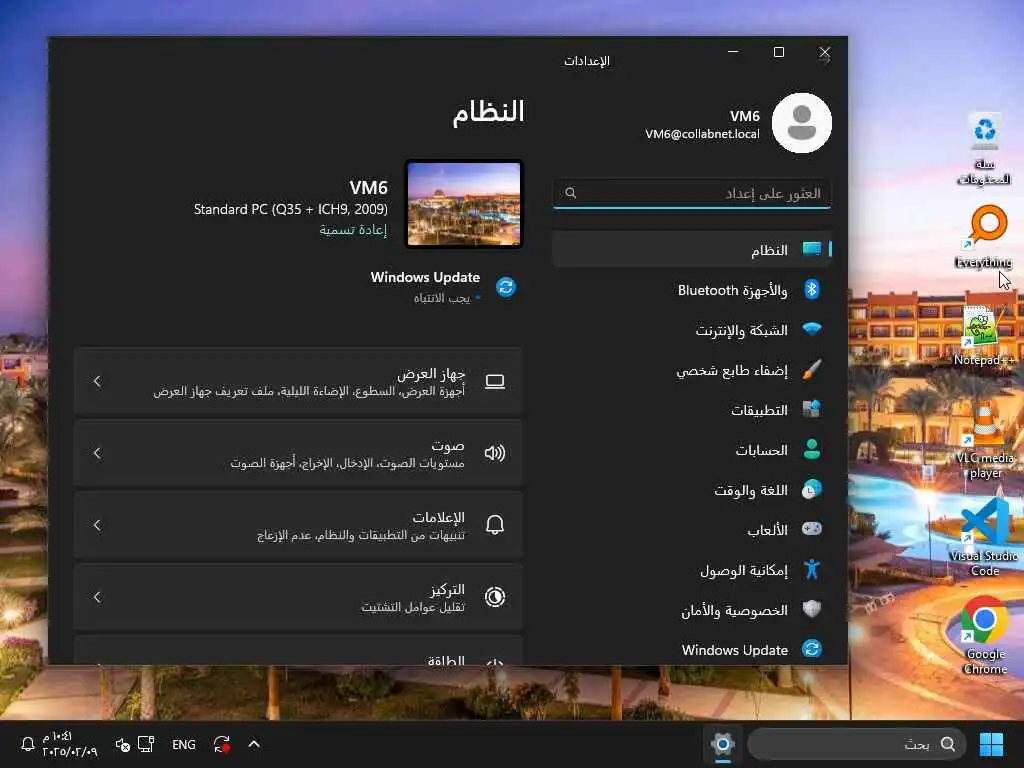The image size is (1024, 768).
Task: Show hidden tray icons chevron
Action: [x=254, y=744]
